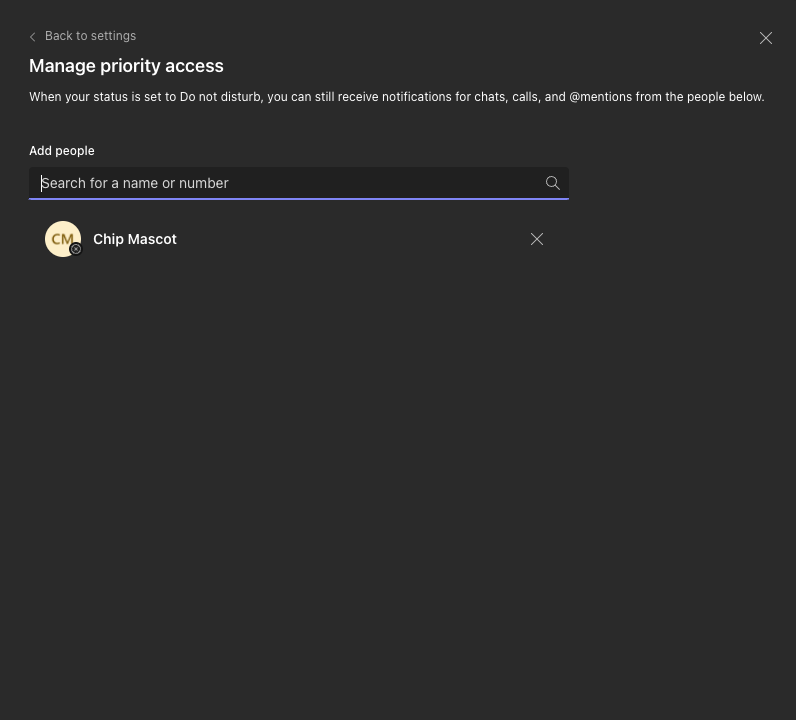Click the CM initials inside the avatar

(62, 239)
